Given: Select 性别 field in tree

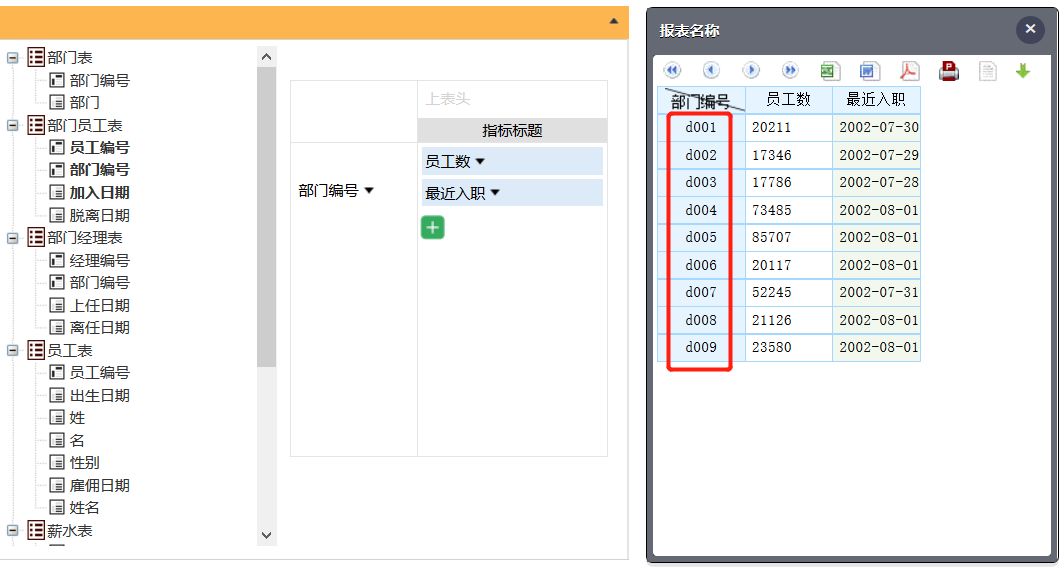Looking at the screenshot, I should tap(84, 463).
